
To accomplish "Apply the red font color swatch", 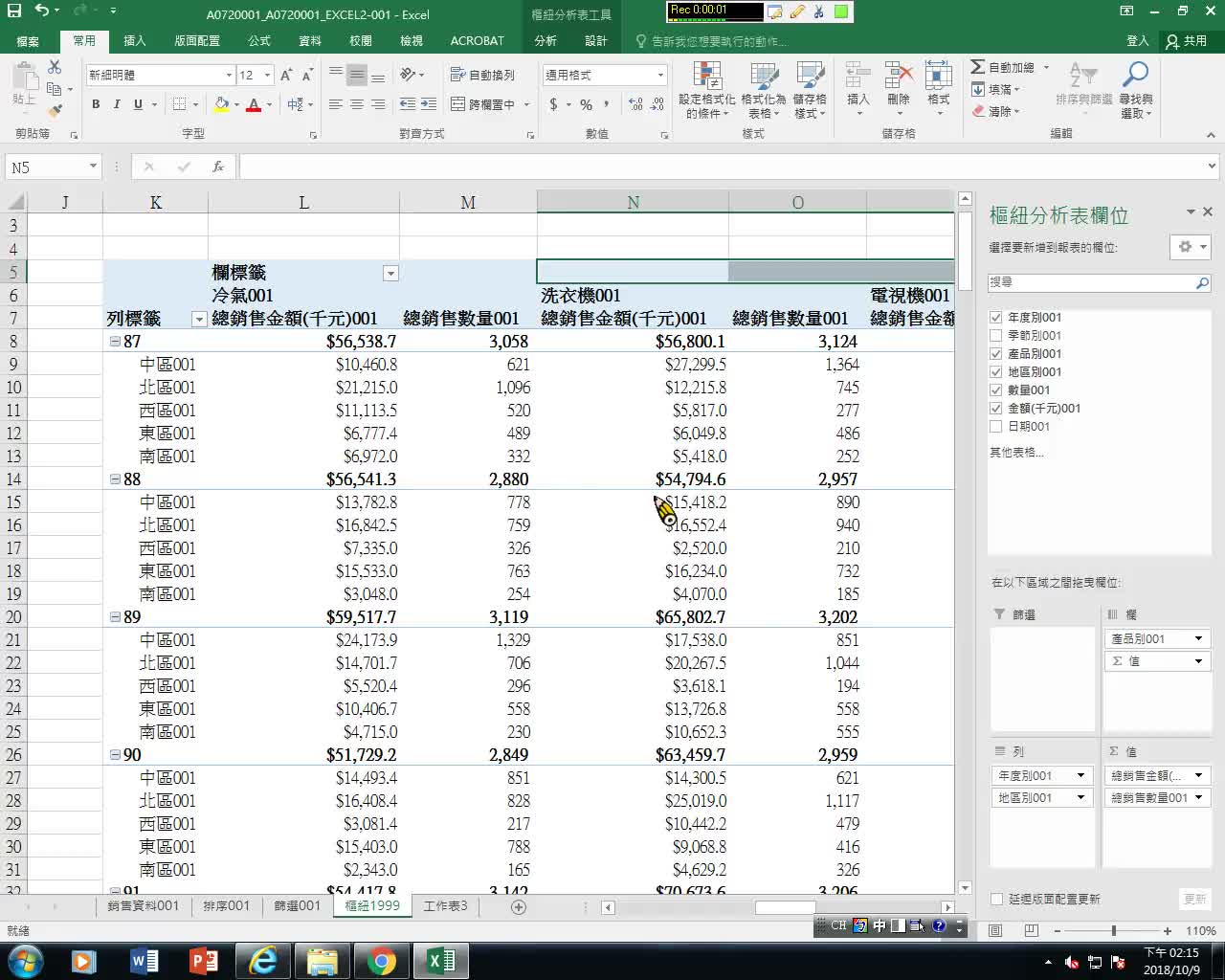I will pos(254,104).
